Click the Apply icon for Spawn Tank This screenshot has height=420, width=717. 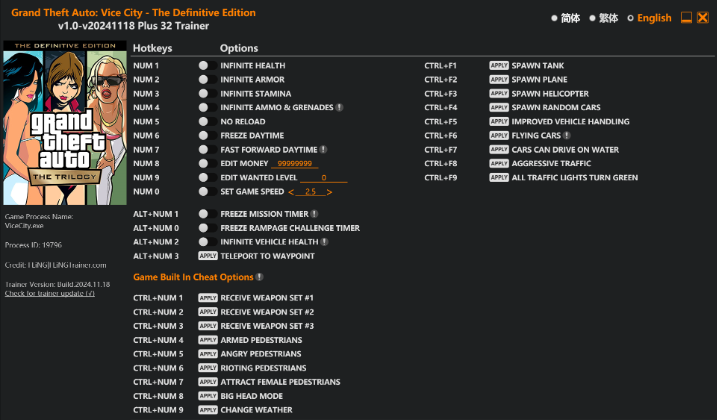tap(498, 65)
